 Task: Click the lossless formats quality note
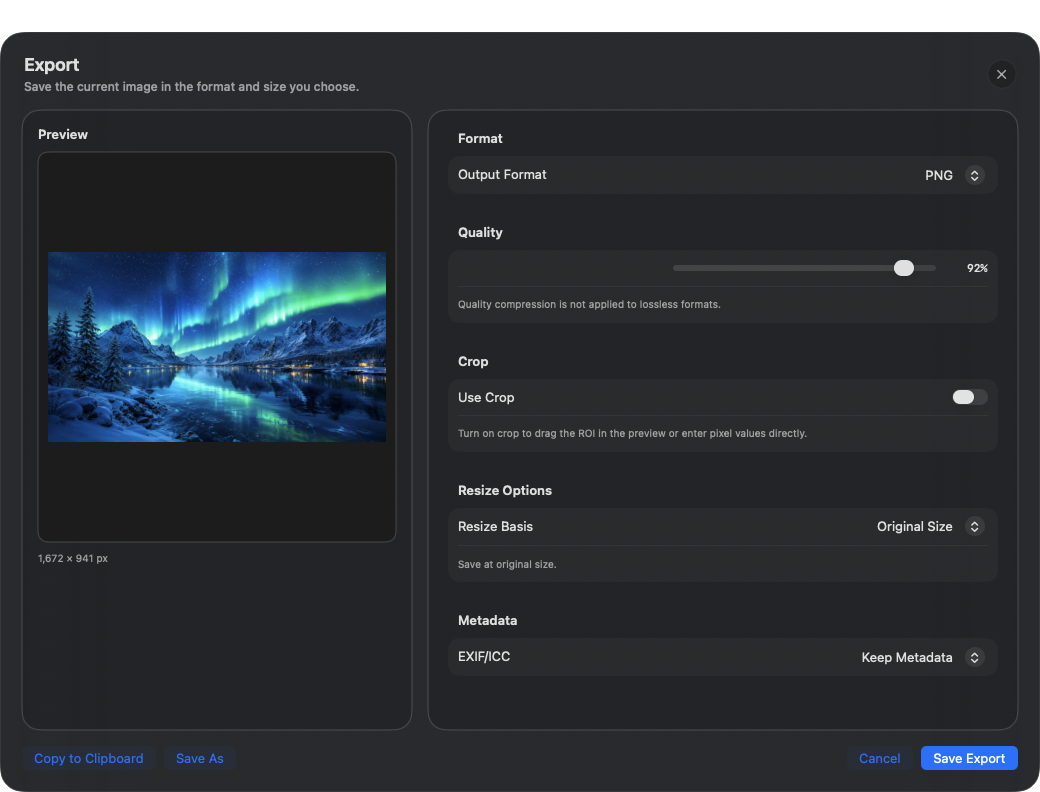click(x=589, y=304)
